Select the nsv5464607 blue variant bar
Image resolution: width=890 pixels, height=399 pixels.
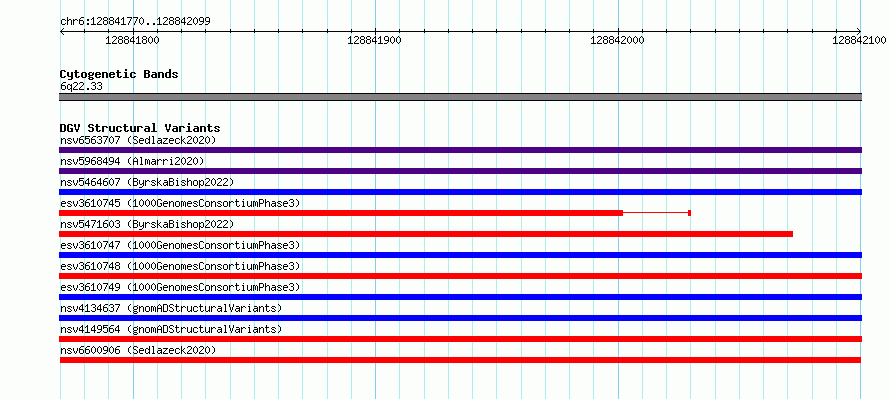point(460,192)
